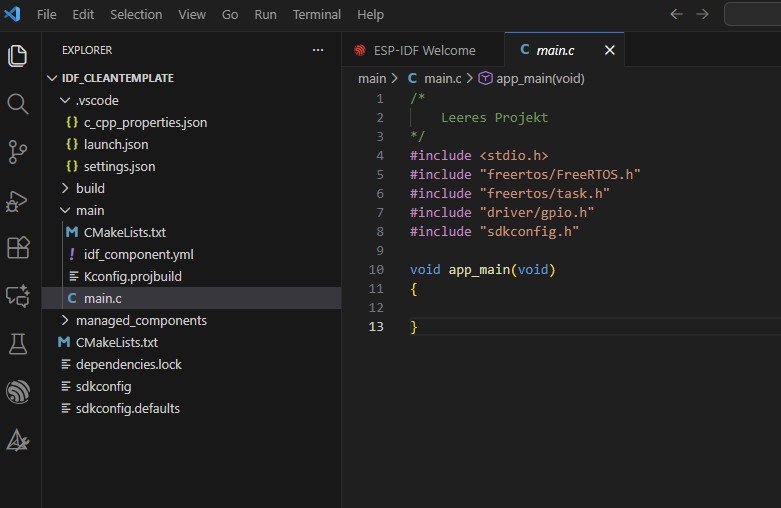Click app_main(void) in the breadcrumb
Image resolution: width=781 pixels, height=508 pixels.
pos(539,78)
